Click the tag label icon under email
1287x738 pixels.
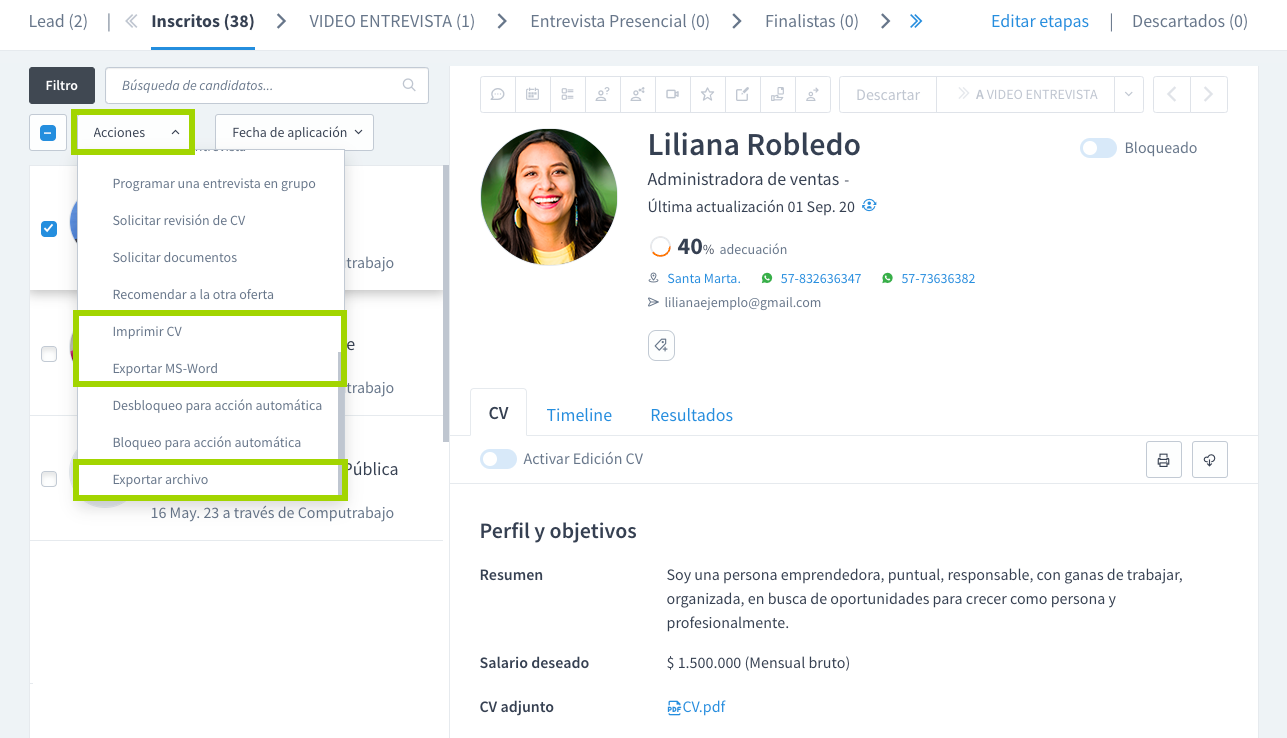(661, 345)
